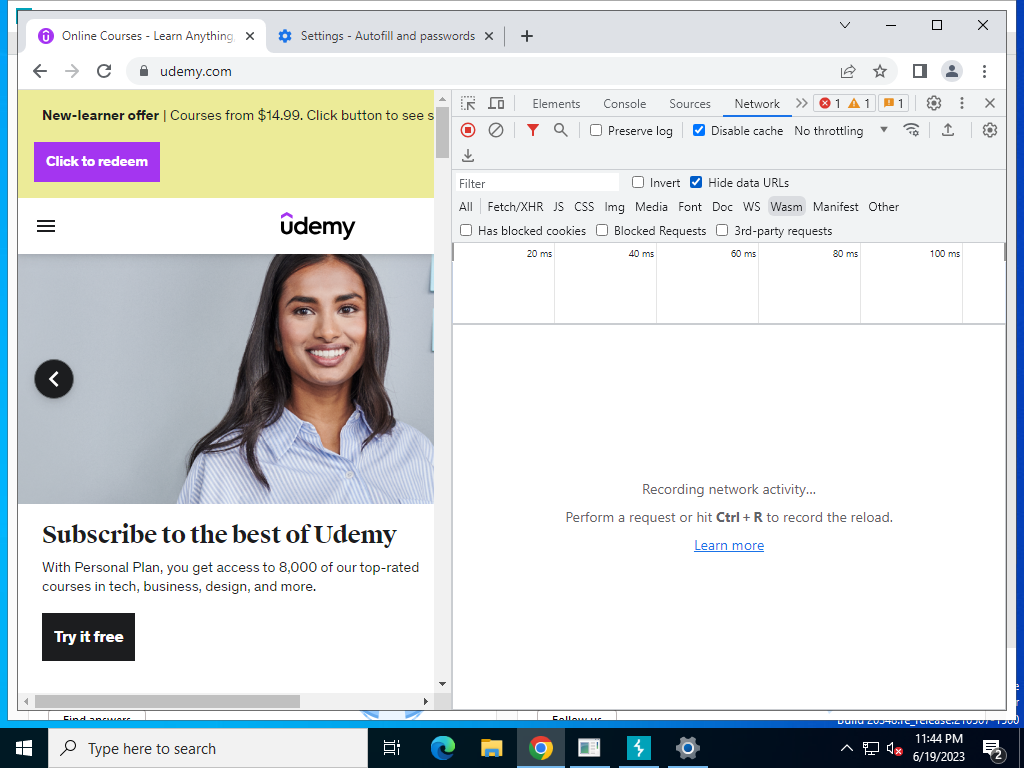Toggle the red filter funnel icon
1024x768 pixels.
point(533,130)
